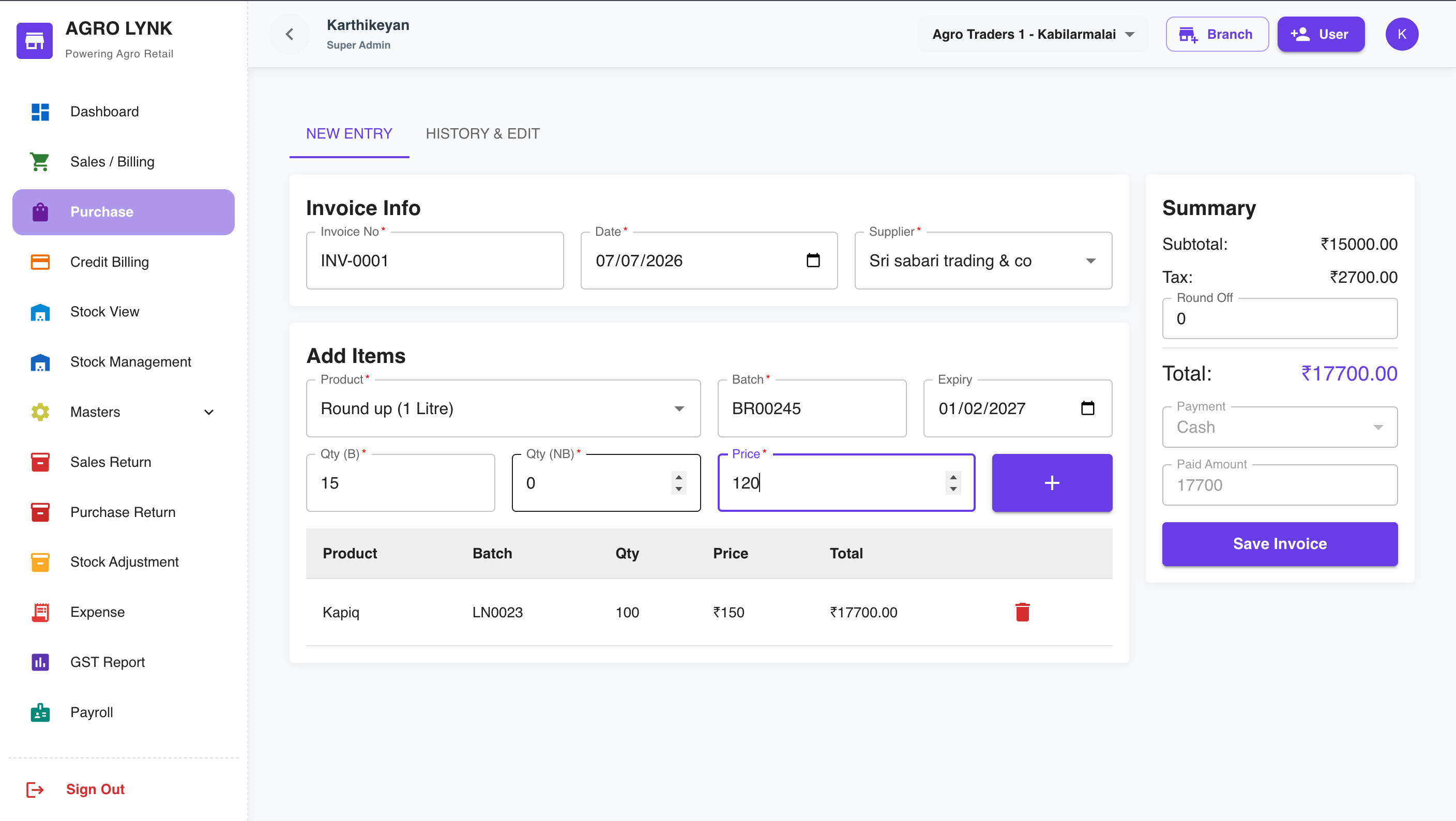Click the Round Off input field
1456x821 pixels.
point(1279,318)
